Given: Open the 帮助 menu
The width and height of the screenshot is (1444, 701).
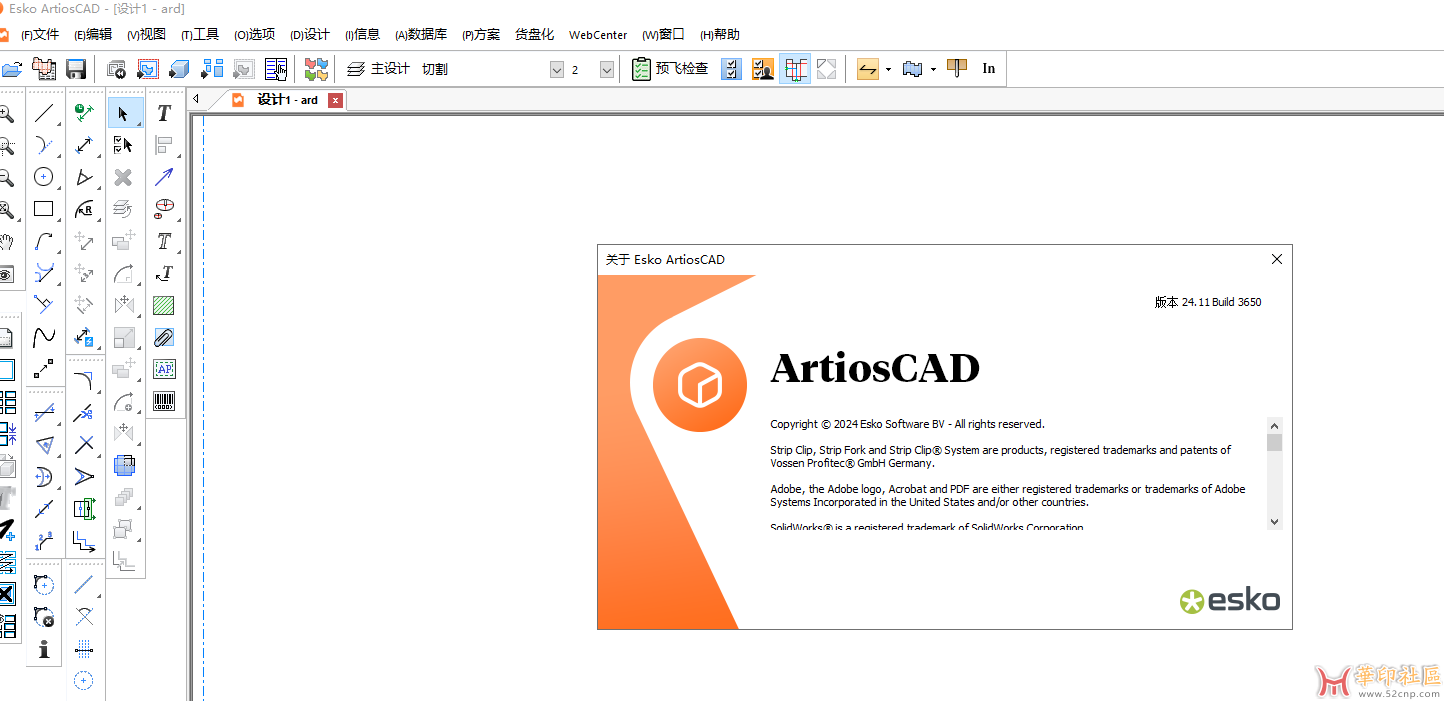Looking at the screenshot, I should (x=720, y=34).
